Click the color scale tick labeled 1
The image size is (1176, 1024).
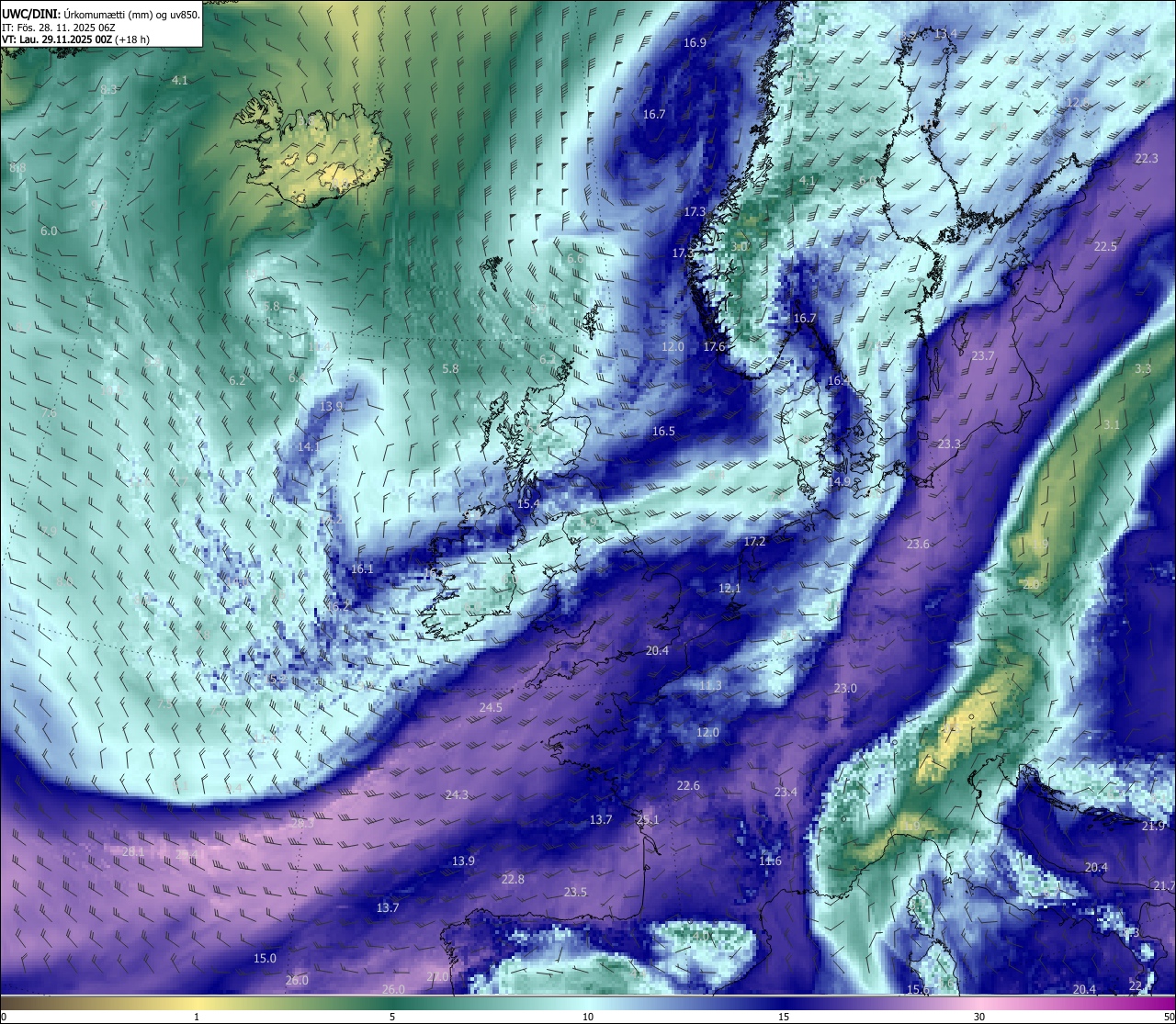[x=197, y=1017]
